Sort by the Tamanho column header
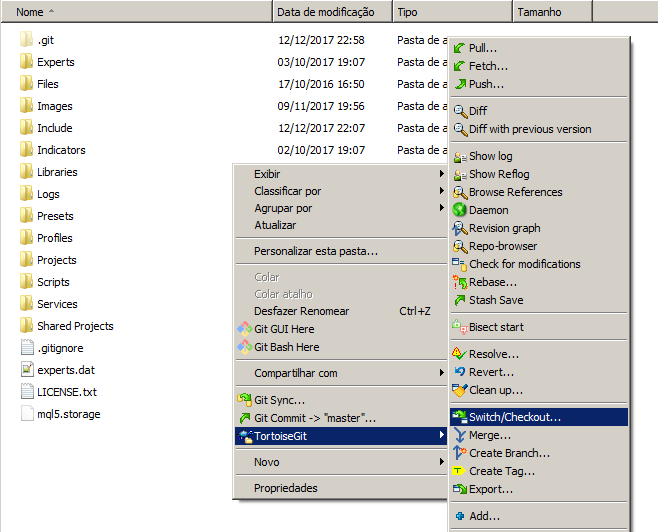658x532 pixels. (552, 12)
